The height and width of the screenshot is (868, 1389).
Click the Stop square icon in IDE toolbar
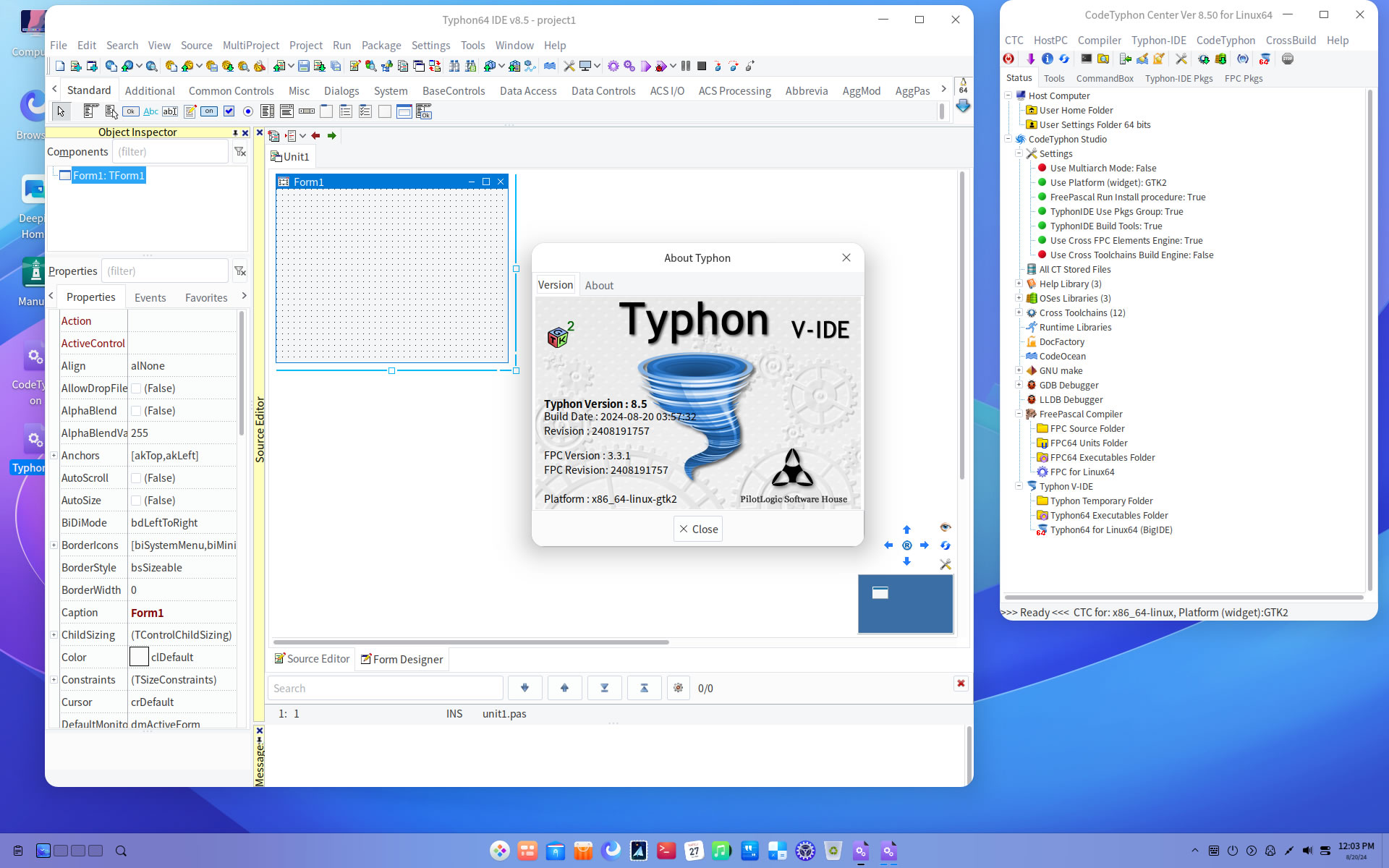[x=702, y=66]
